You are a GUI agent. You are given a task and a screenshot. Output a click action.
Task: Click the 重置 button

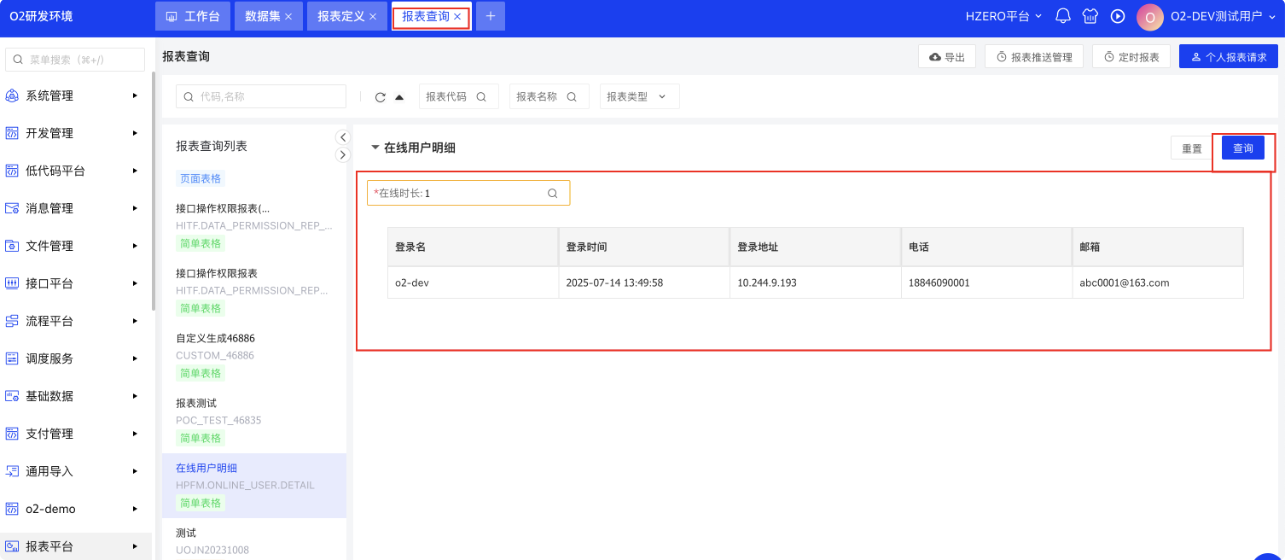tap(1192, 148)
